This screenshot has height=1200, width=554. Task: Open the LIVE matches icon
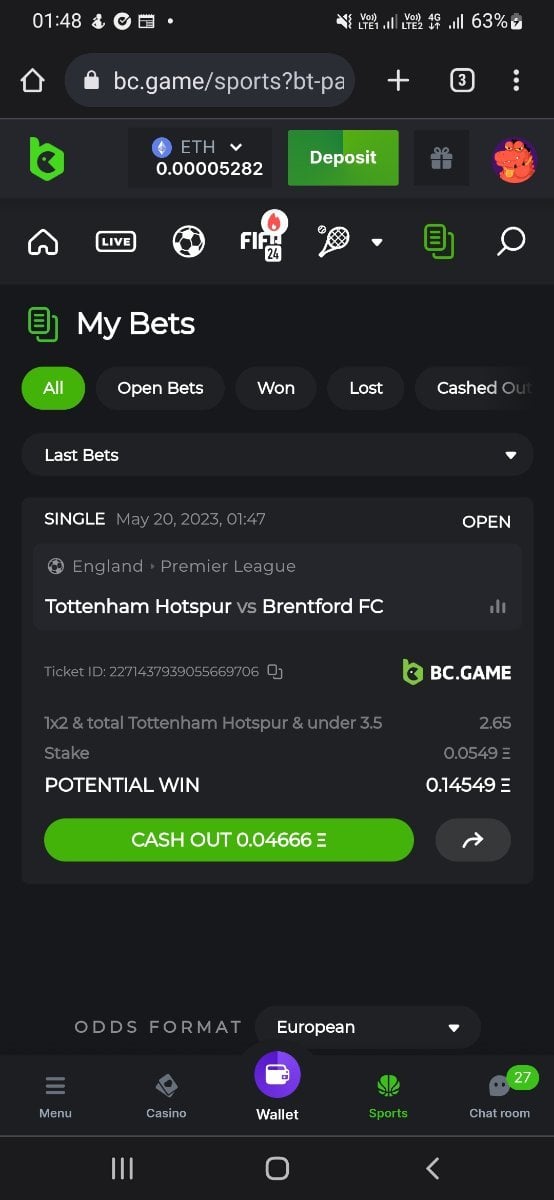[x=116, y=241]
